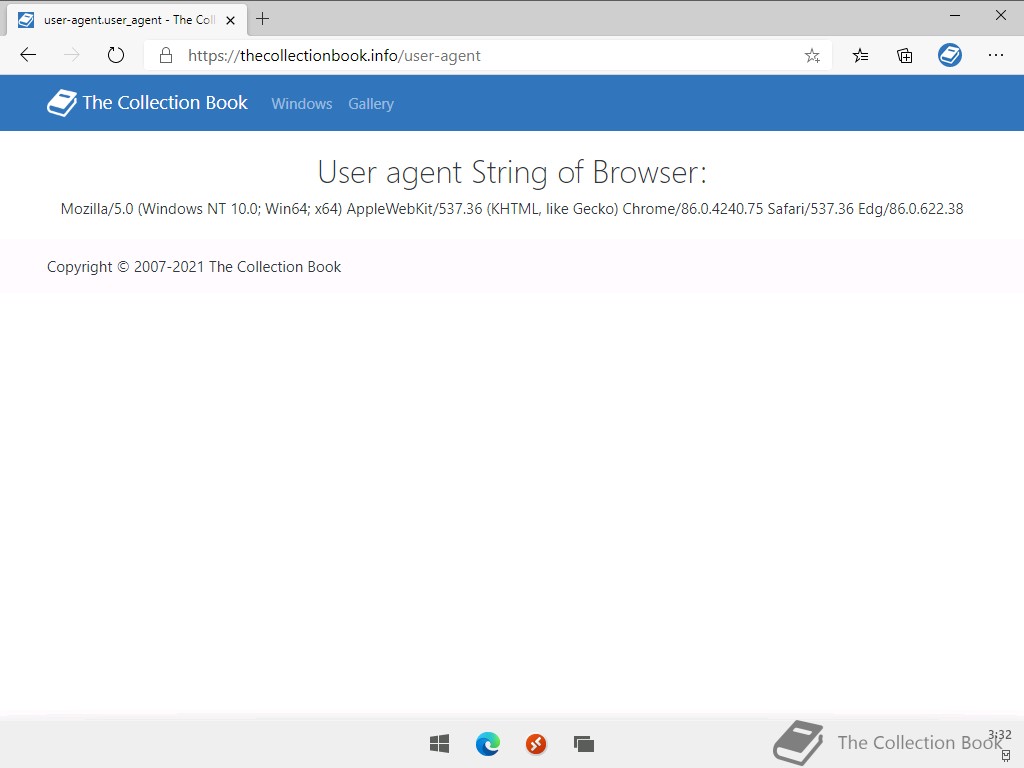Open the Collections icon in toolbar
Image resolution: width=1024 pixels, height=768 pixels.
click(904, 56)
